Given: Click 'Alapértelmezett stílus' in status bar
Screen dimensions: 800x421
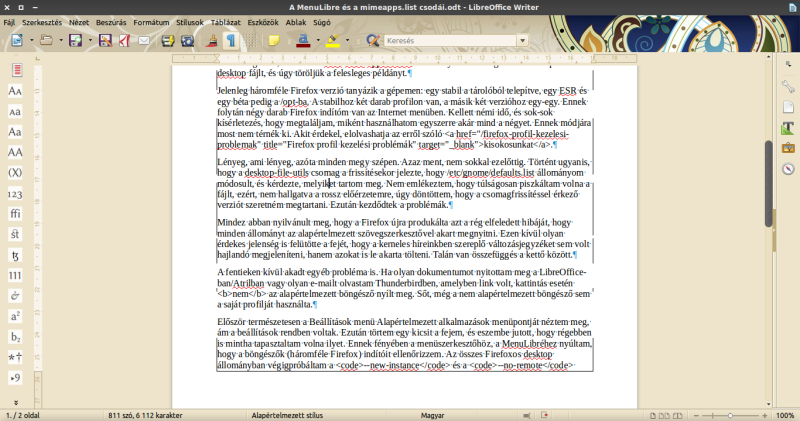Looking at the screenshot, I should pyautogui.click(x=287, y=415).
